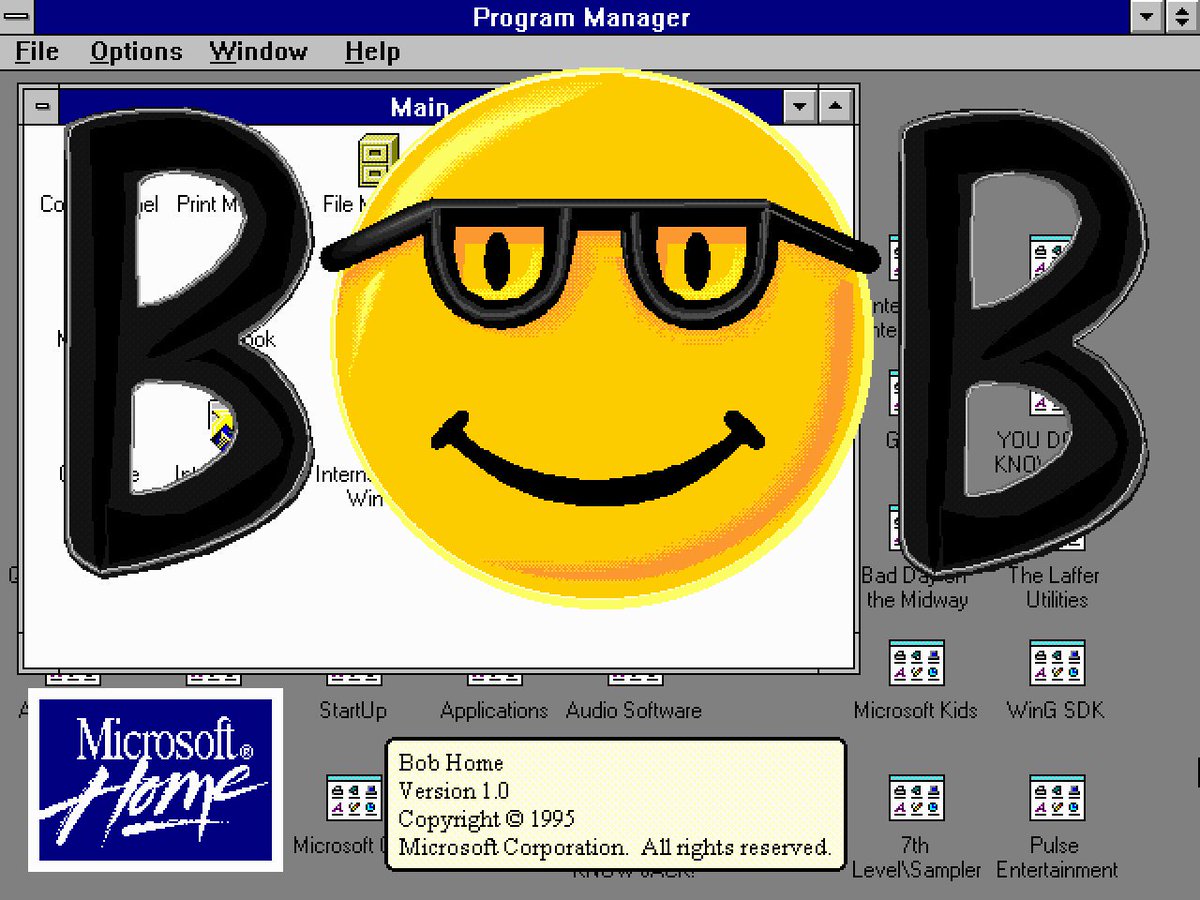Open the Help menu
The height and width of the screenshot is (900, 1200).
coord(372,52)
